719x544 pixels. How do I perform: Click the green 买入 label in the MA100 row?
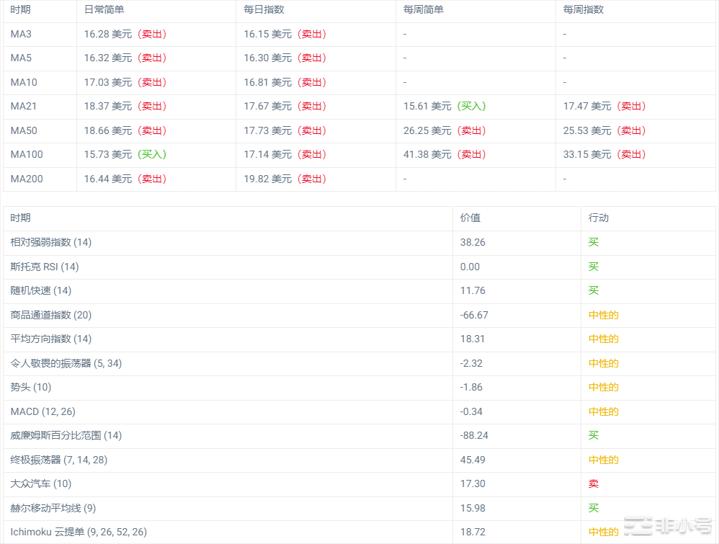pyautogui.click(x=152, y=155)
